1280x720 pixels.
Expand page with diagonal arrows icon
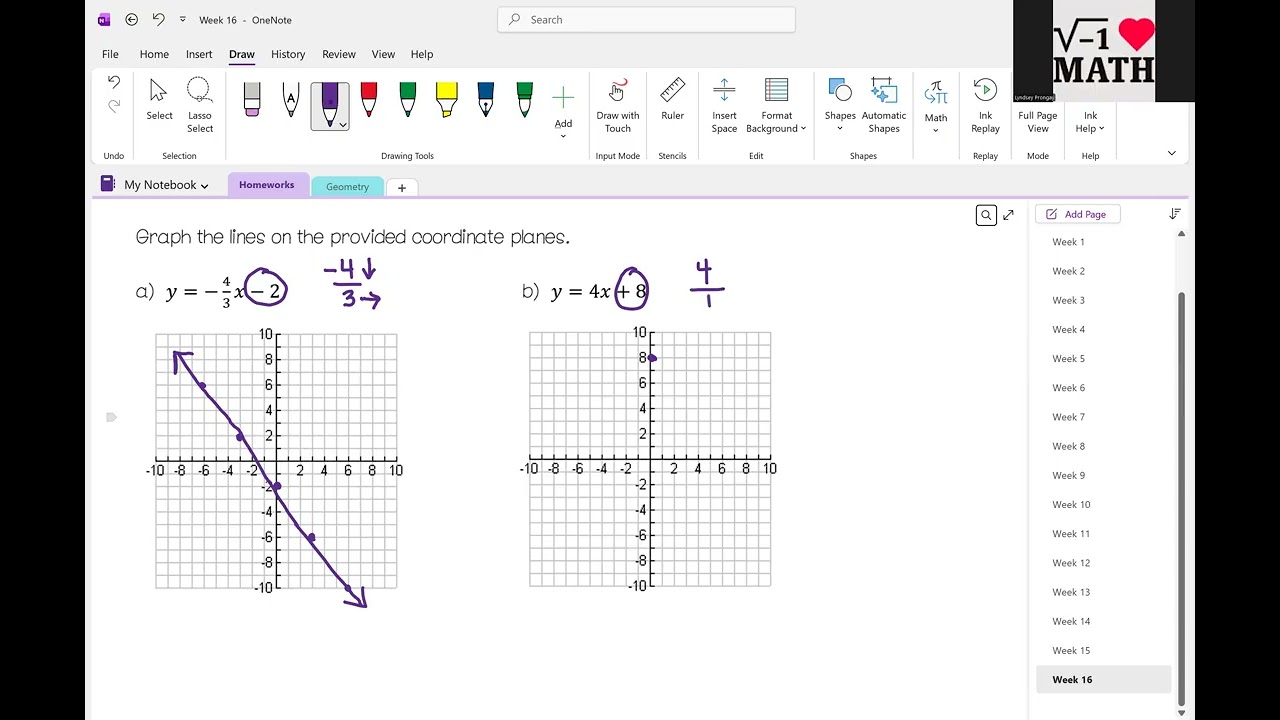tap(1008, 215)
